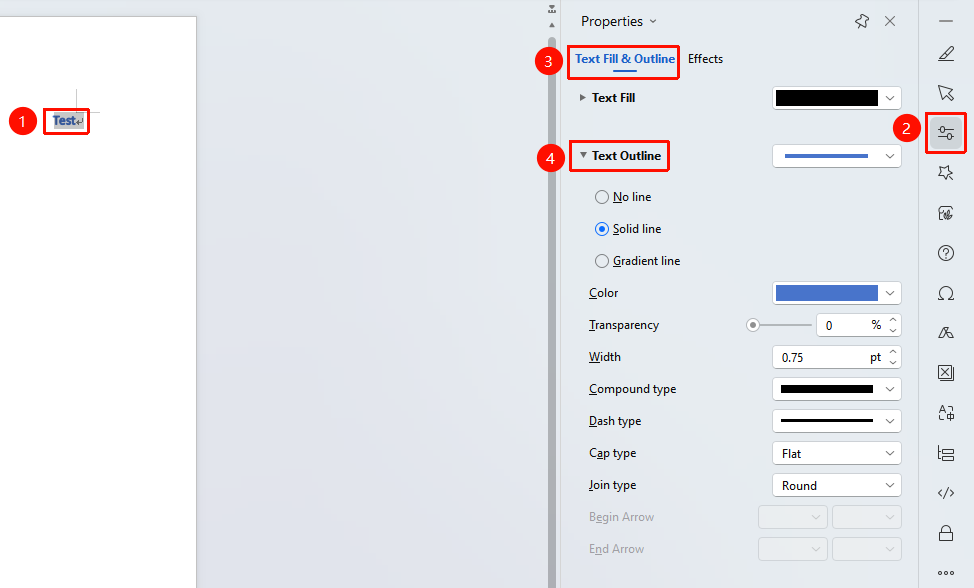Increase Transparency with the up stepper arrow

[893, 320]
